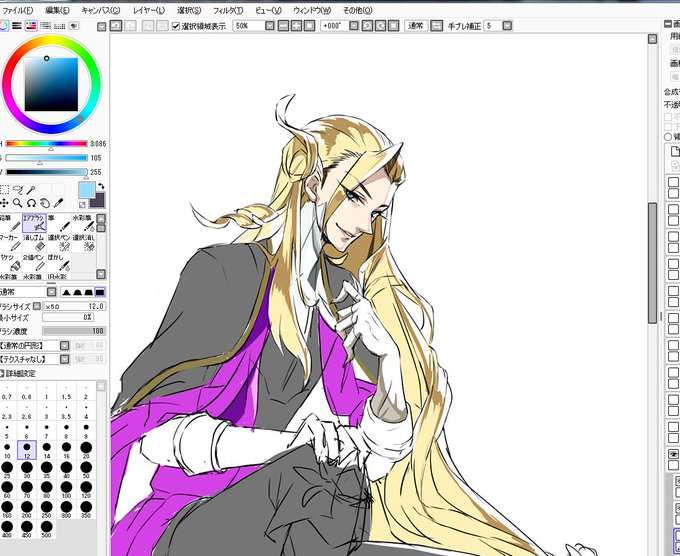Open the 50% zoom level dropdown
This screenshot has width=680, height=556.
[270, 26]
